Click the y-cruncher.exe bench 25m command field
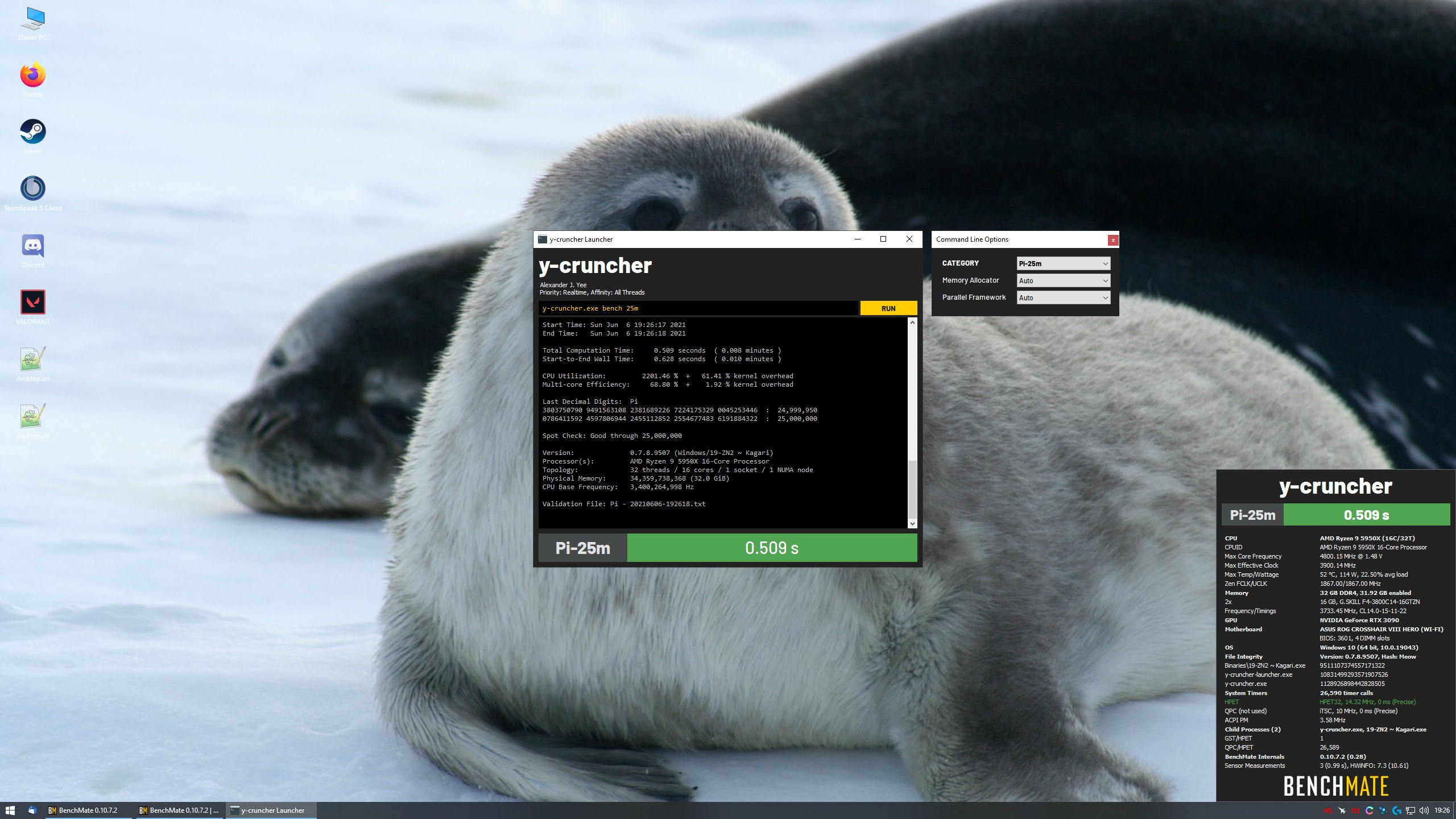1456x819 pixels. tap(698, 308)
